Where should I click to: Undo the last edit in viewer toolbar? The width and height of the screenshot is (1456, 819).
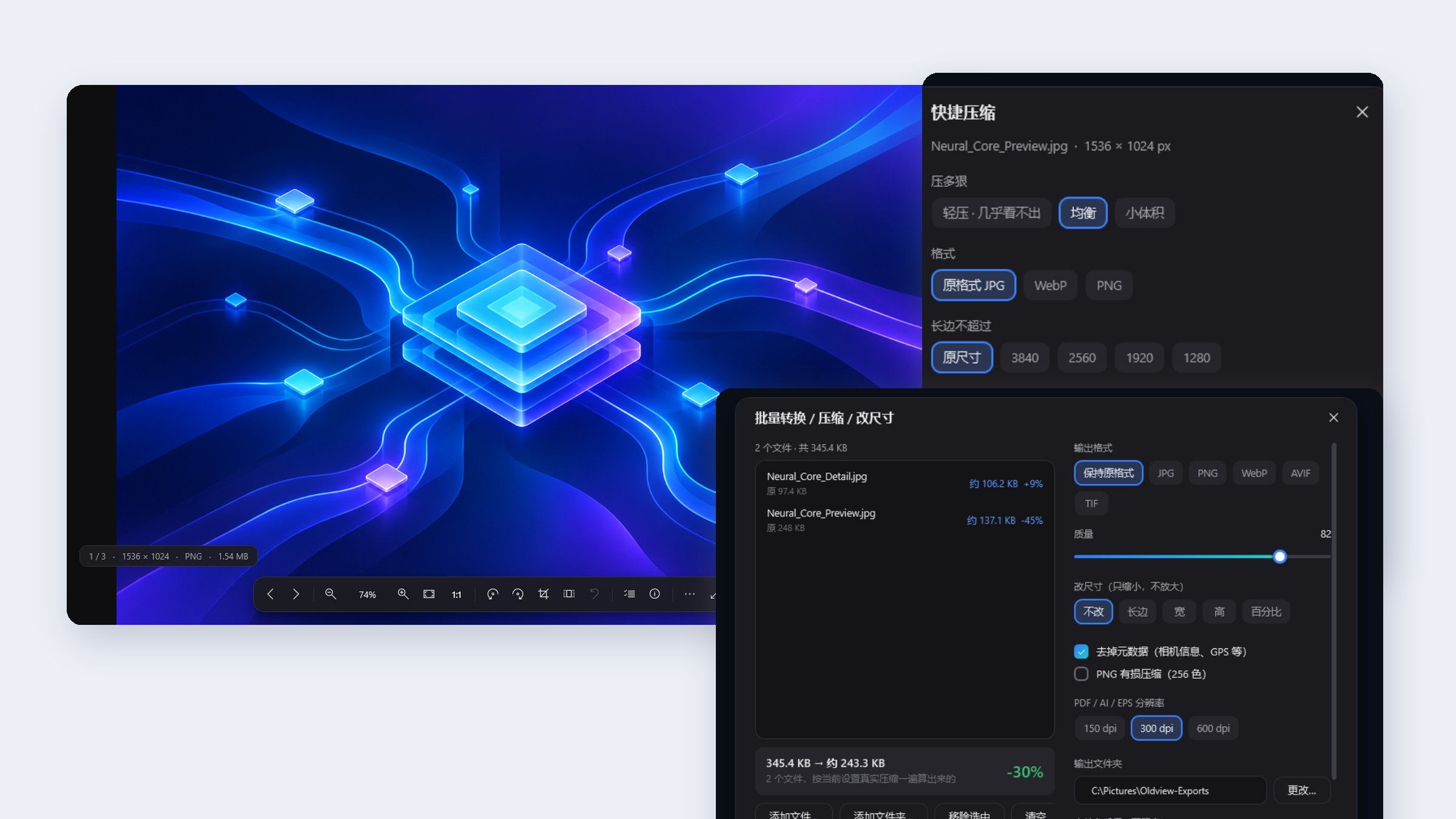click(595, 594)
